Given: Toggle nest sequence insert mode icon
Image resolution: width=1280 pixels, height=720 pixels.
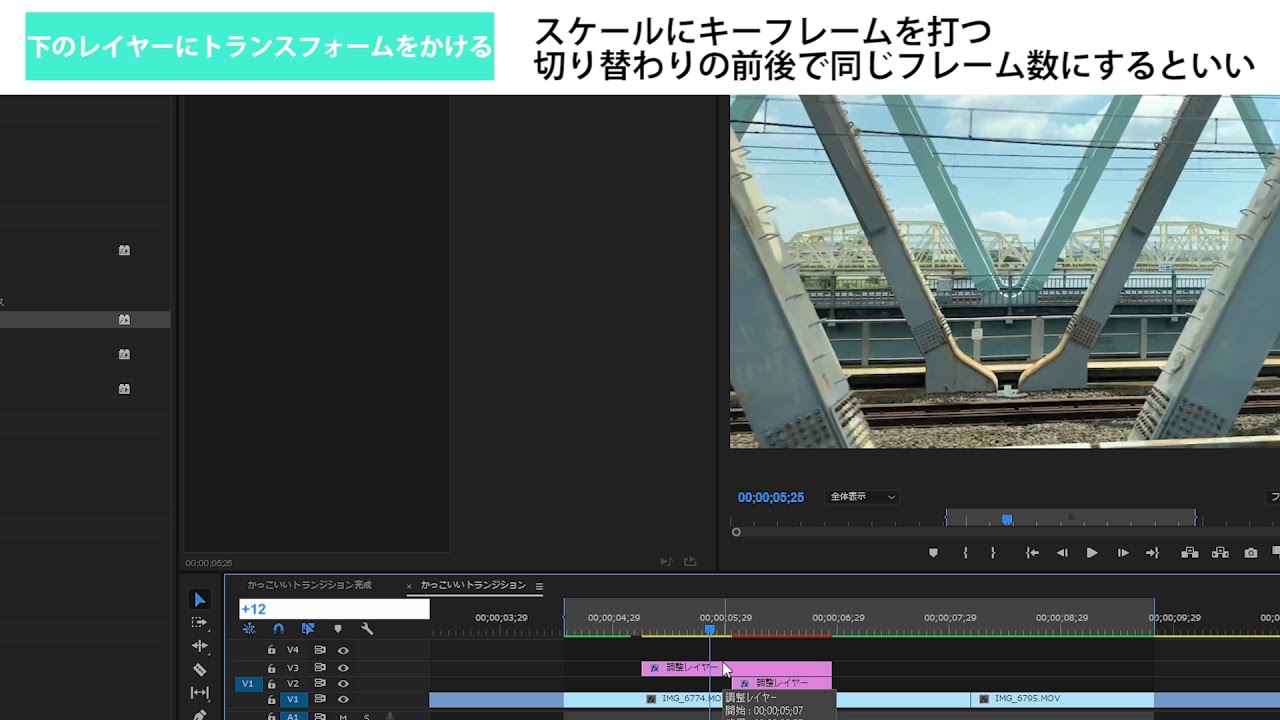Looking at the screenshot, I should (x=249, y=629).
